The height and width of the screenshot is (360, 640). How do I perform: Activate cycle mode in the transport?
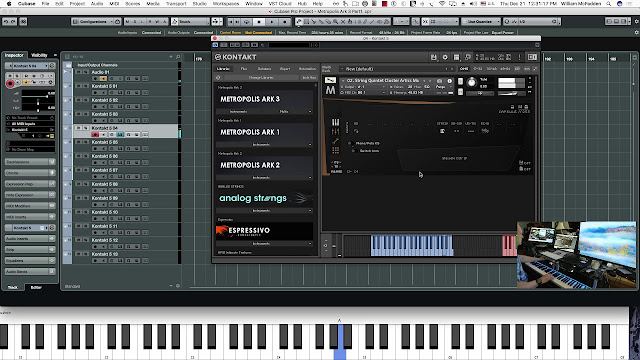coord(247,22)
